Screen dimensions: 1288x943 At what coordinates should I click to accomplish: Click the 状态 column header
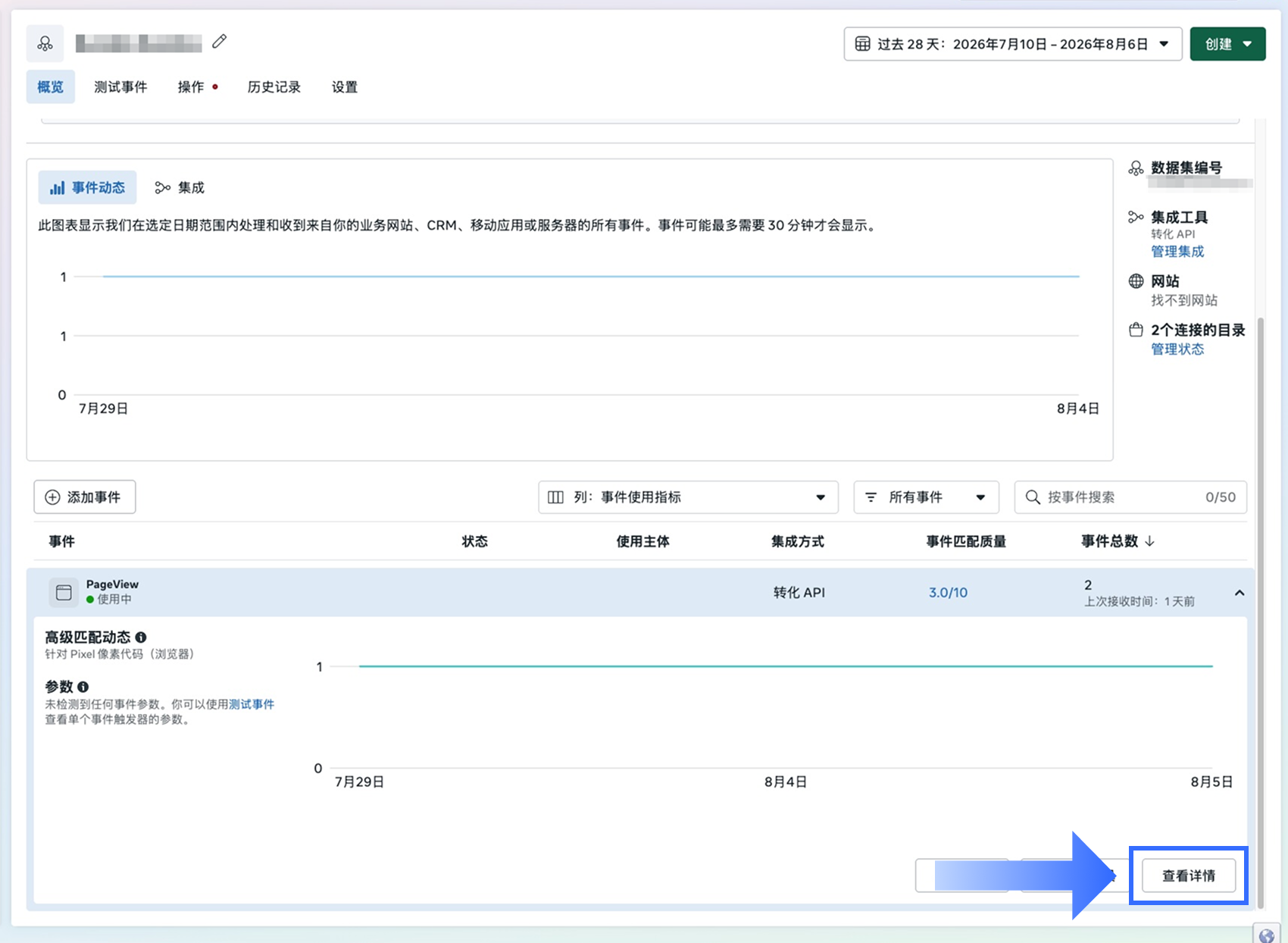(475, 541)
